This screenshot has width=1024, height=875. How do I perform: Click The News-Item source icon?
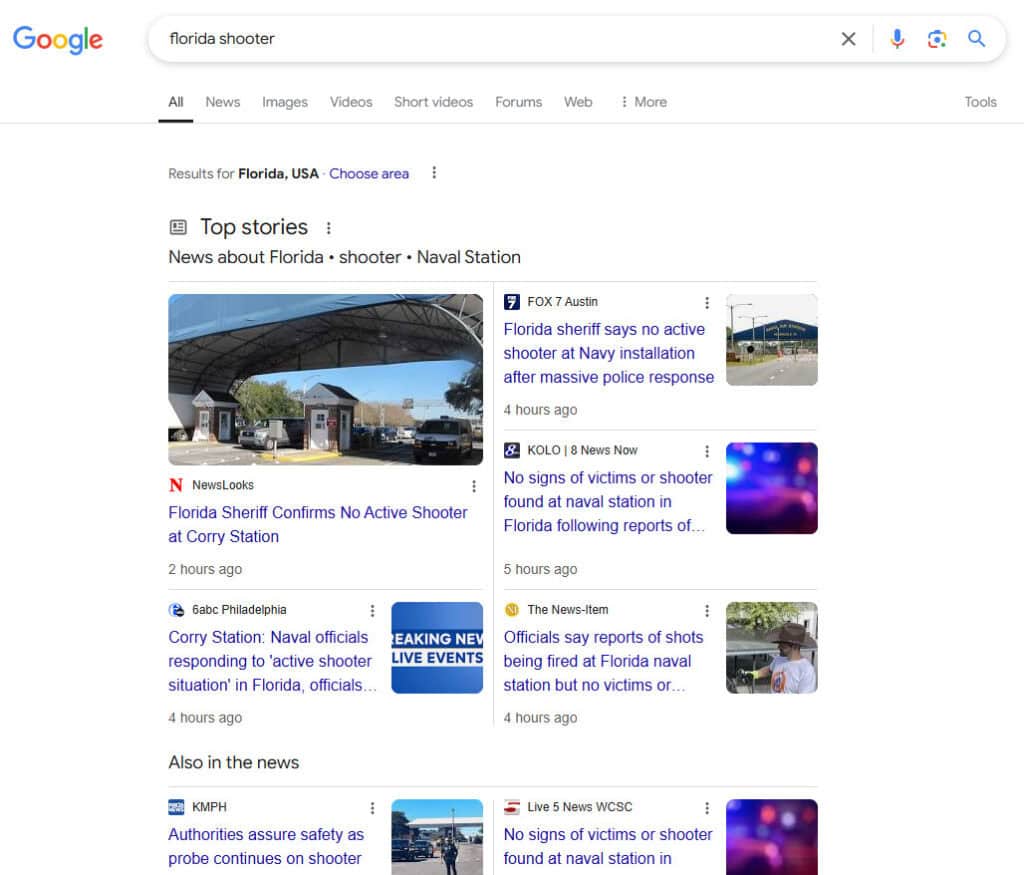tap(511, 609)
